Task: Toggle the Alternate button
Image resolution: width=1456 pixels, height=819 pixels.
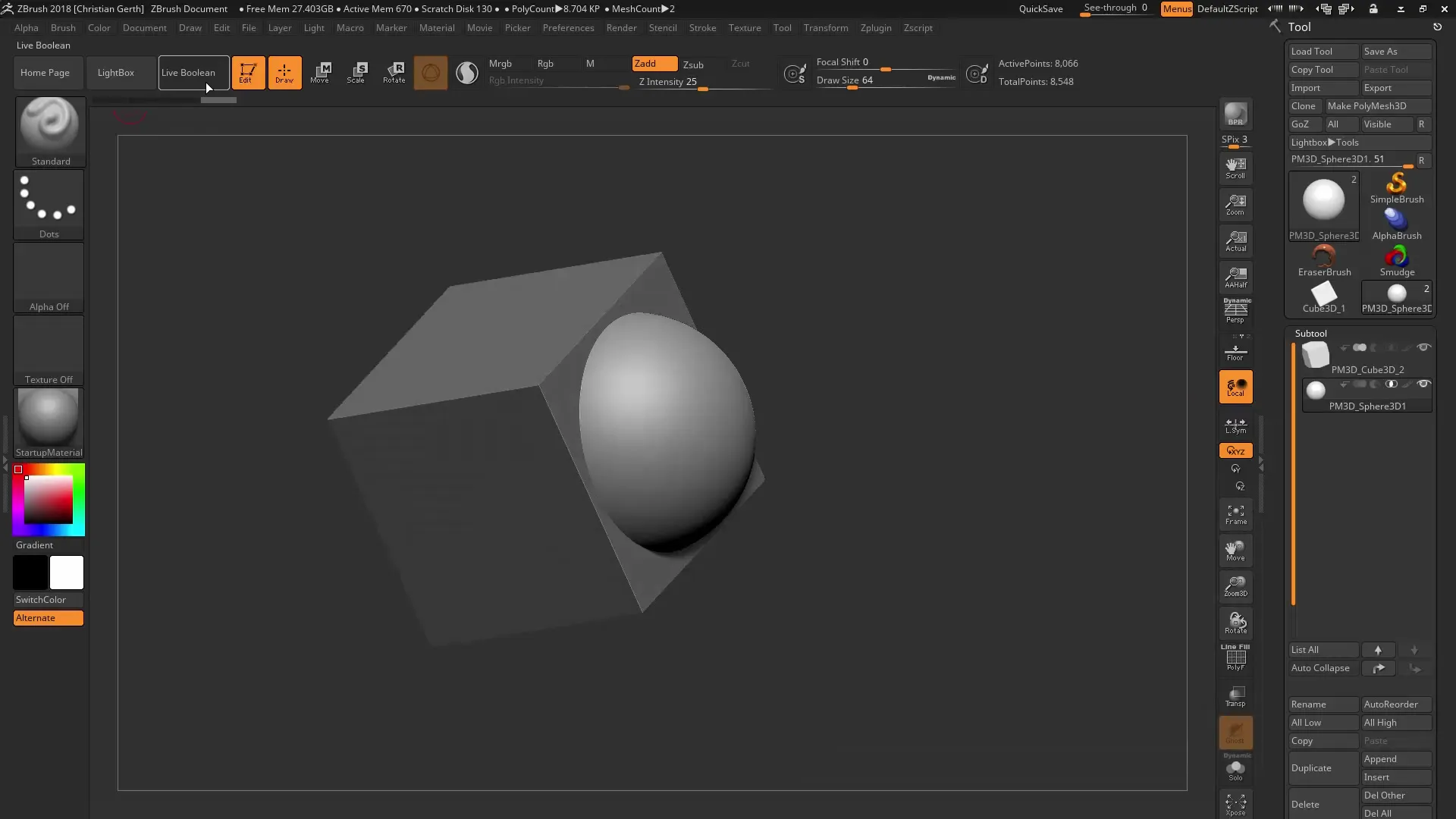Action: [49, 618]
